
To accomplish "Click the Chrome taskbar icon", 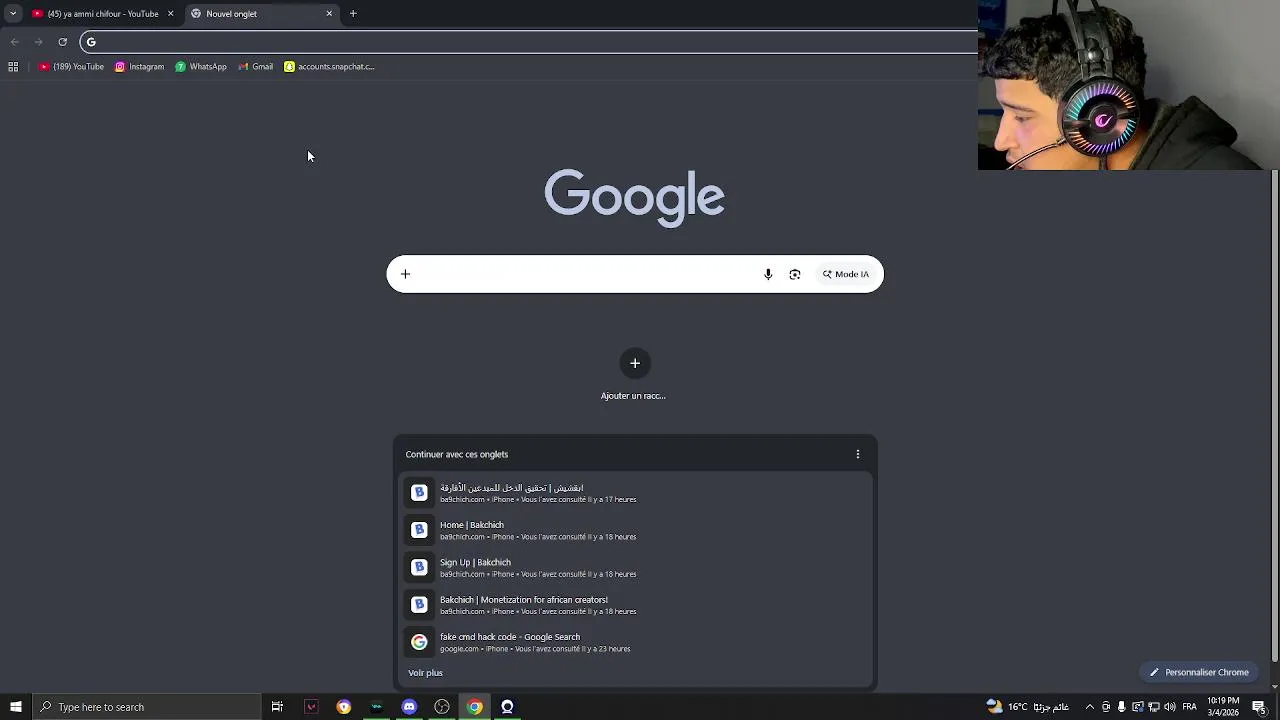I will (x=475, y=707).
